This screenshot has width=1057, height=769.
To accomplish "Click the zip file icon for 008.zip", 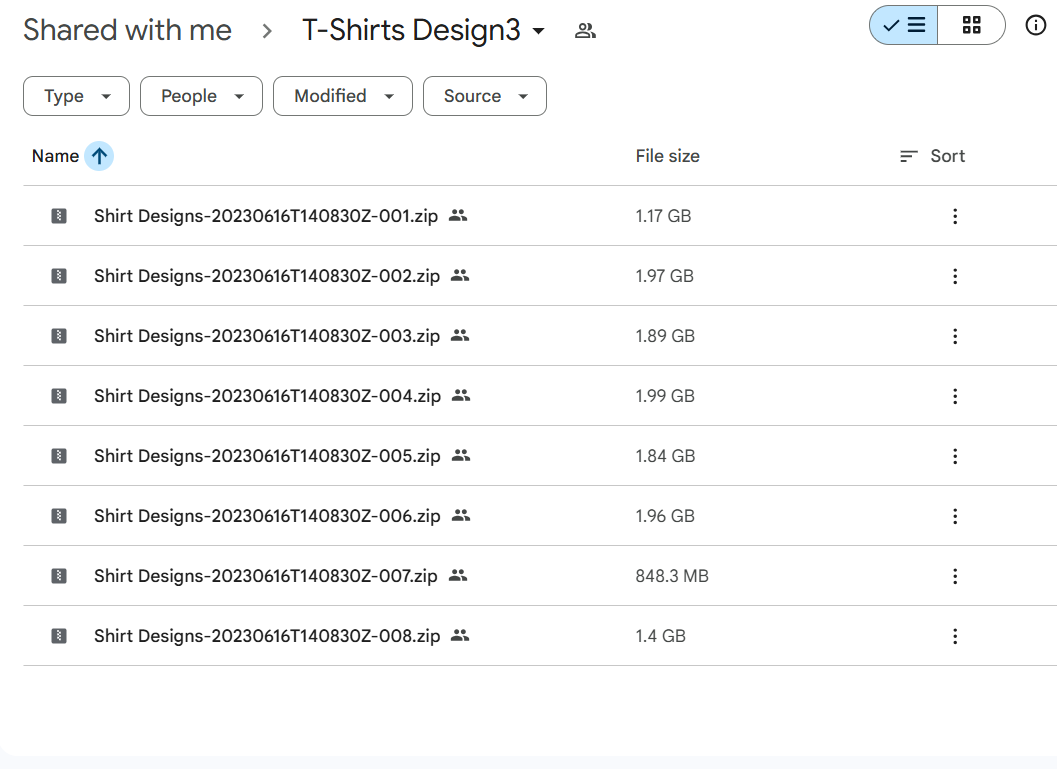I will tap(59, 636).
